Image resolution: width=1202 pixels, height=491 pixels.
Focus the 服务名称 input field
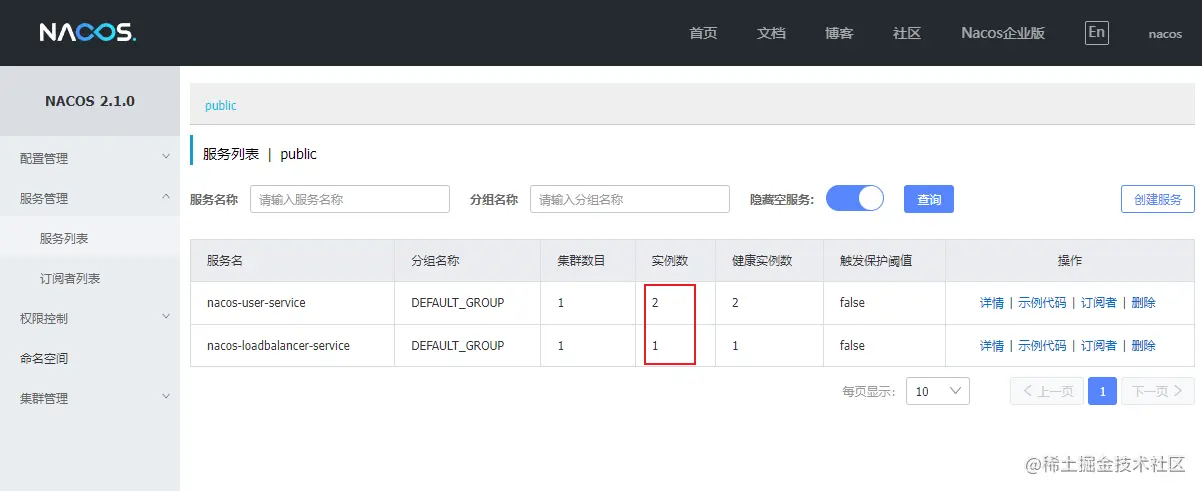tap(350, 199)
